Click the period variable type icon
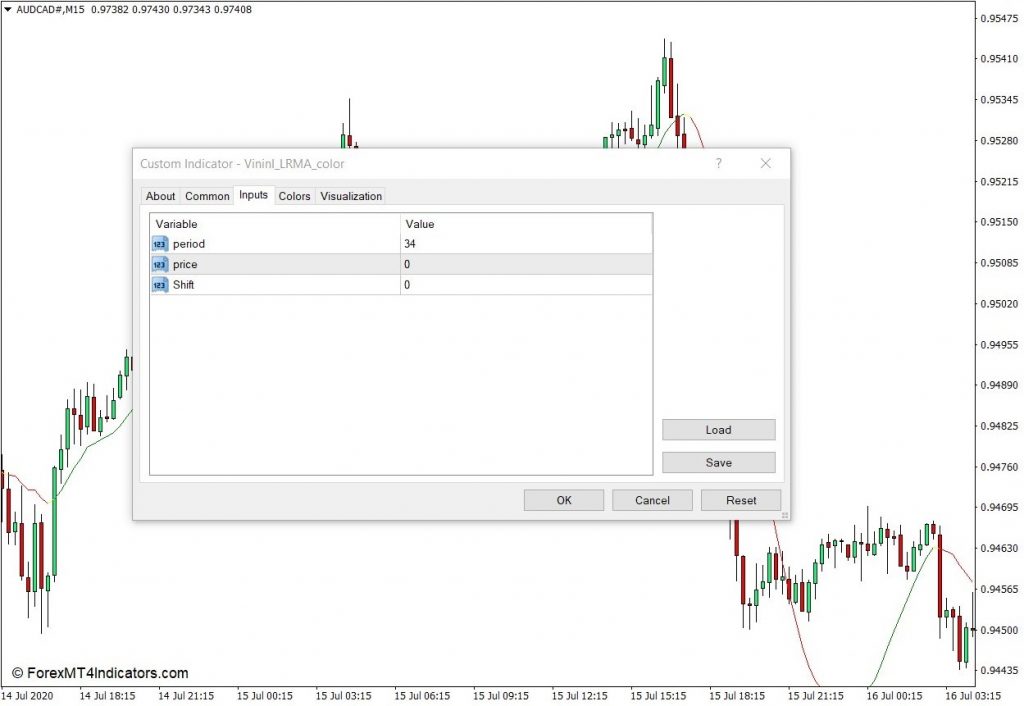This screenshot has height=706, width=1024. (160, 244)
